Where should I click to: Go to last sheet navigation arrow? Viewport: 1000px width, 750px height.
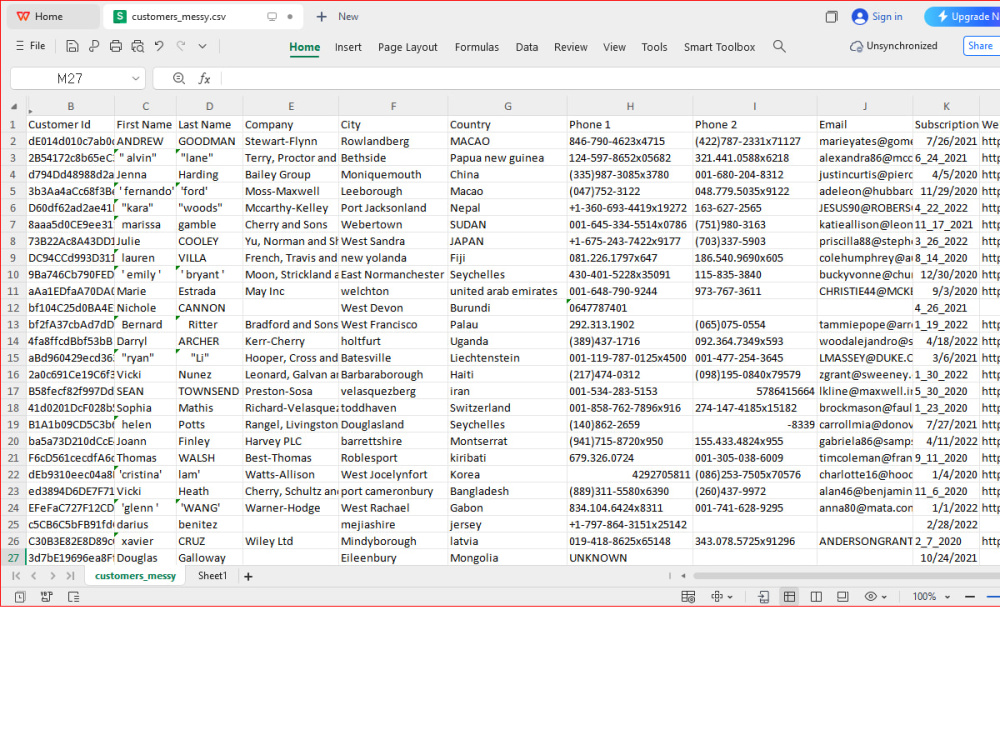tap(70, 576)
